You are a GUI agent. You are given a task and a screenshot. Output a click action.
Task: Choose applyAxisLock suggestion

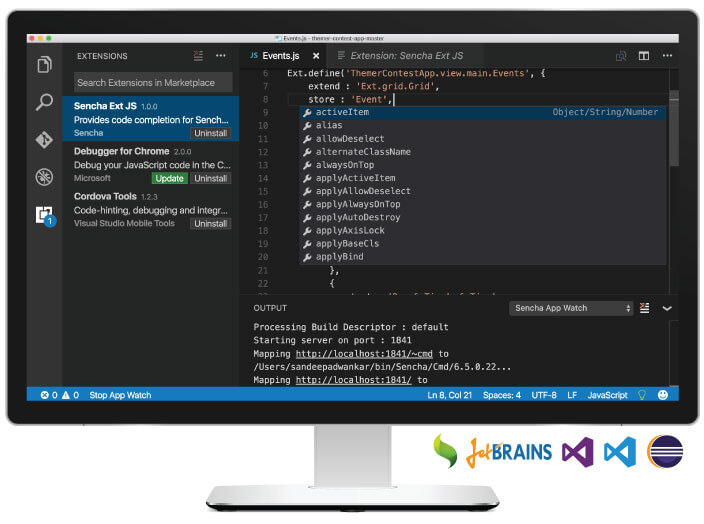coord(483,231)
